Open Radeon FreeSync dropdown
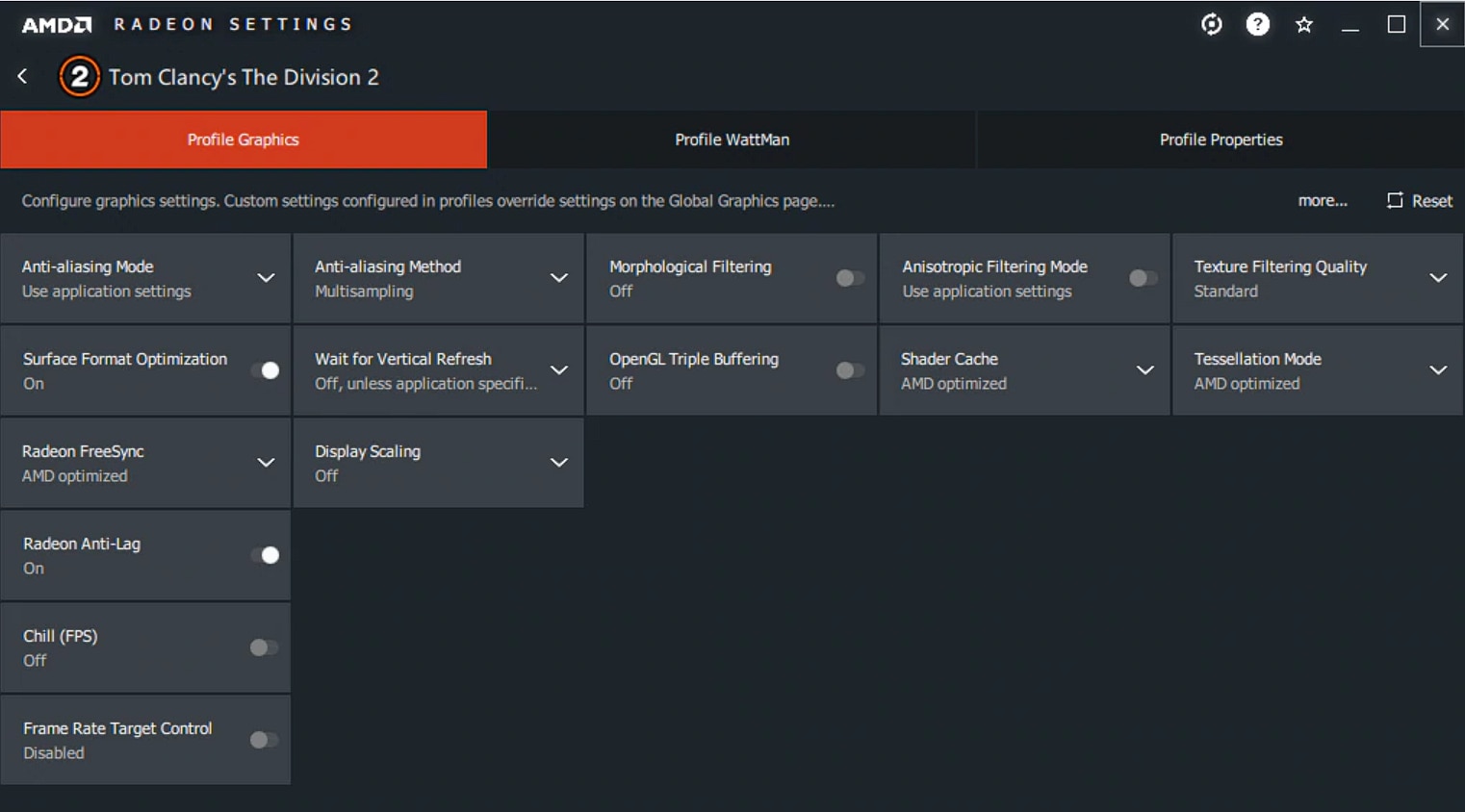Viewport: 1465px width, 812px height. point(266,463)
